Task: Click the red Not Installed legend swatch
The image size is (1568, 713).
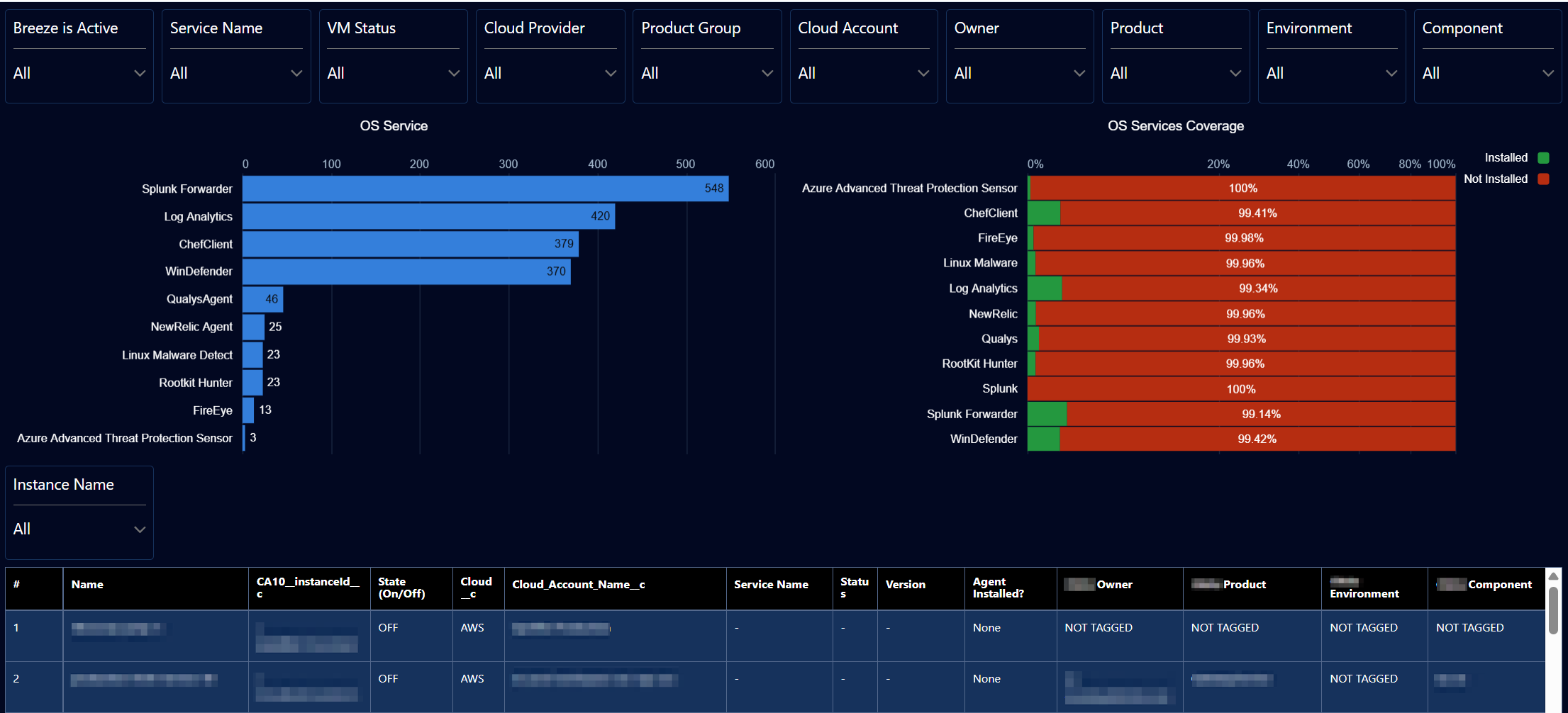Action: [x=1543, y=179]
